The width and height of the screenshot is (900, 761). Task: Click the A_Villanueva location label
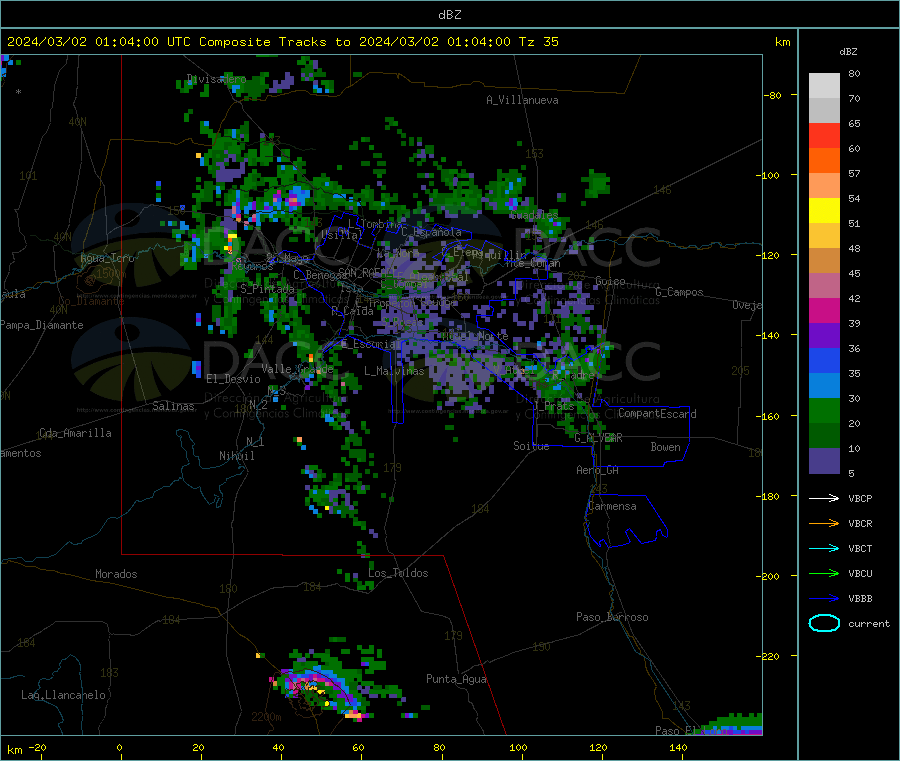(x=522, y=100)
